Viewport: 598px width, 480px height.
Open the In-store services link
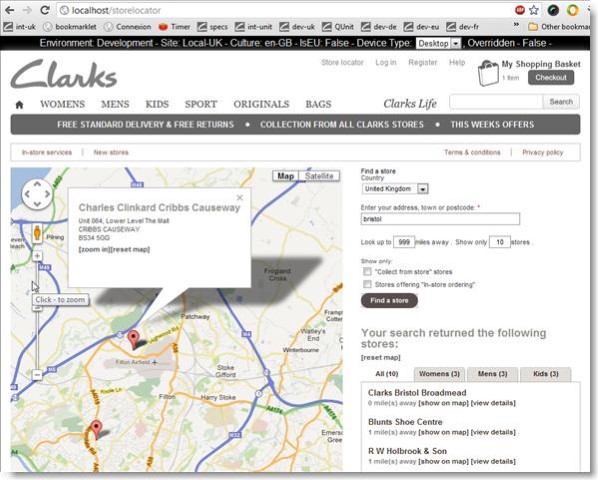coord(47,153)
